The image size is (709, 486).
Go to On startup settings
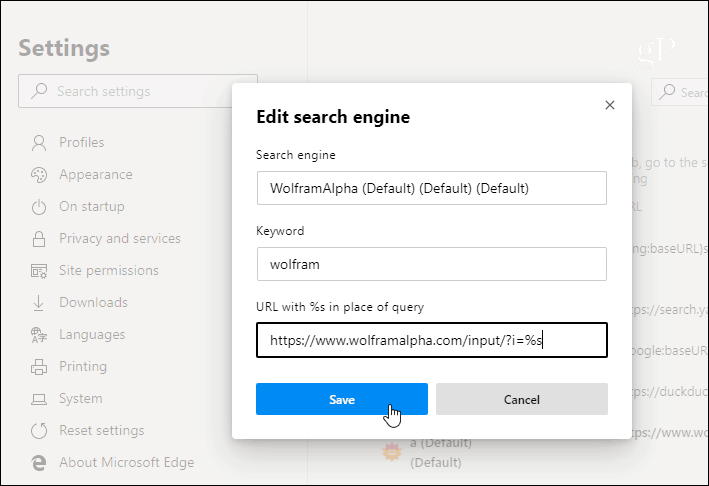coord(92,207)
